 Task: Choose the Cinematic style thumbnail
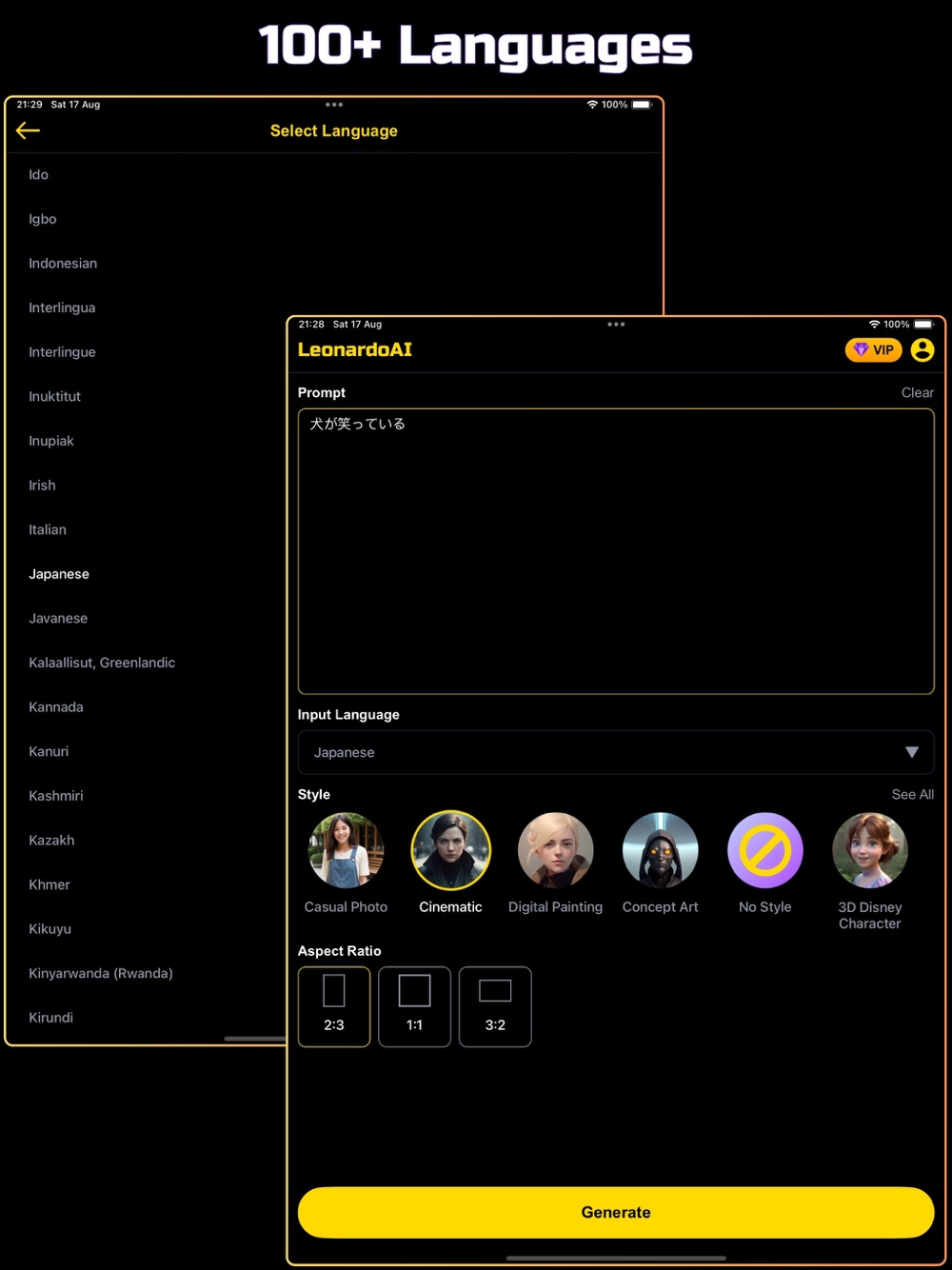pos(451,850)
